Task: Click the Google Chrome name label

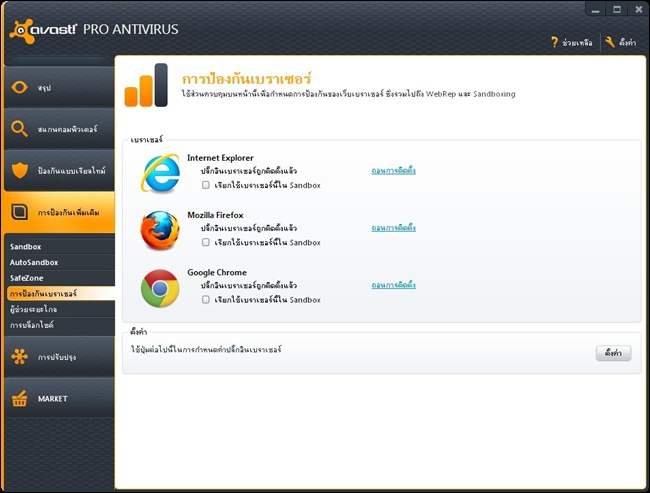Action: click(217, 272)
